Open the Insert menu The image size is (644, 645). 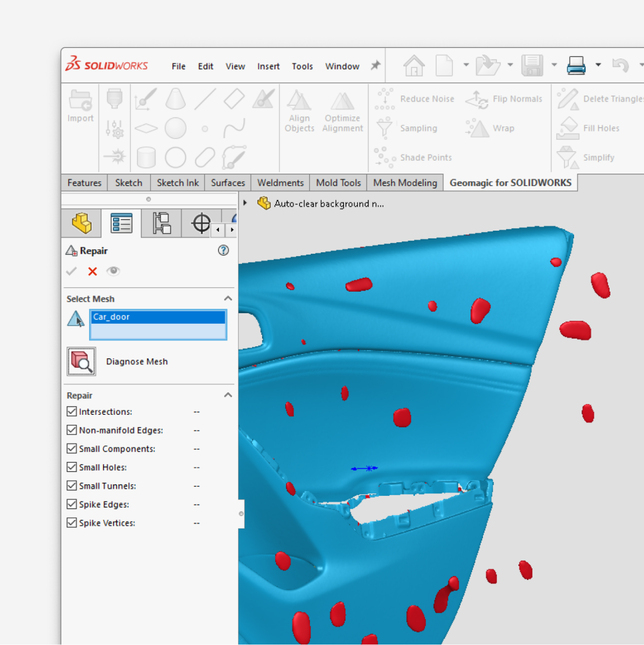coord(268,66)
